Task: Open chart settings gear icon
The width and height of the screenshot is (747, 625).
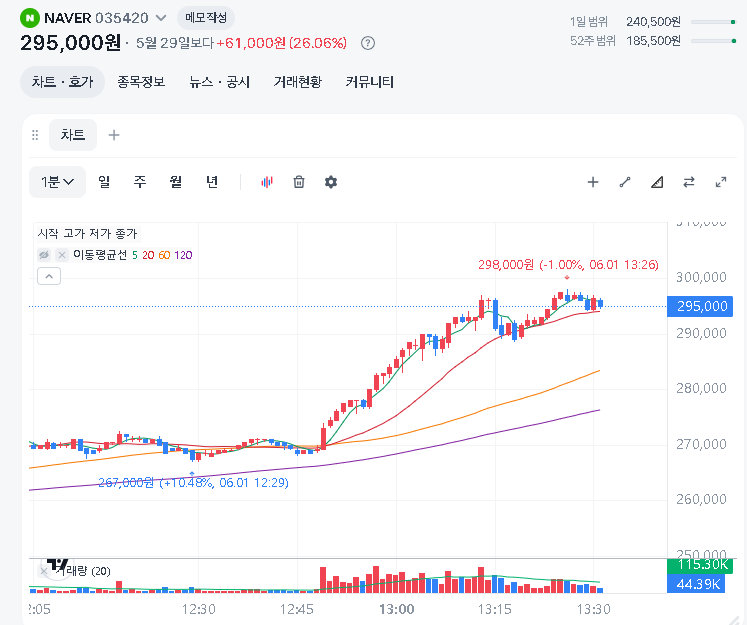Action: click(331, 182)
